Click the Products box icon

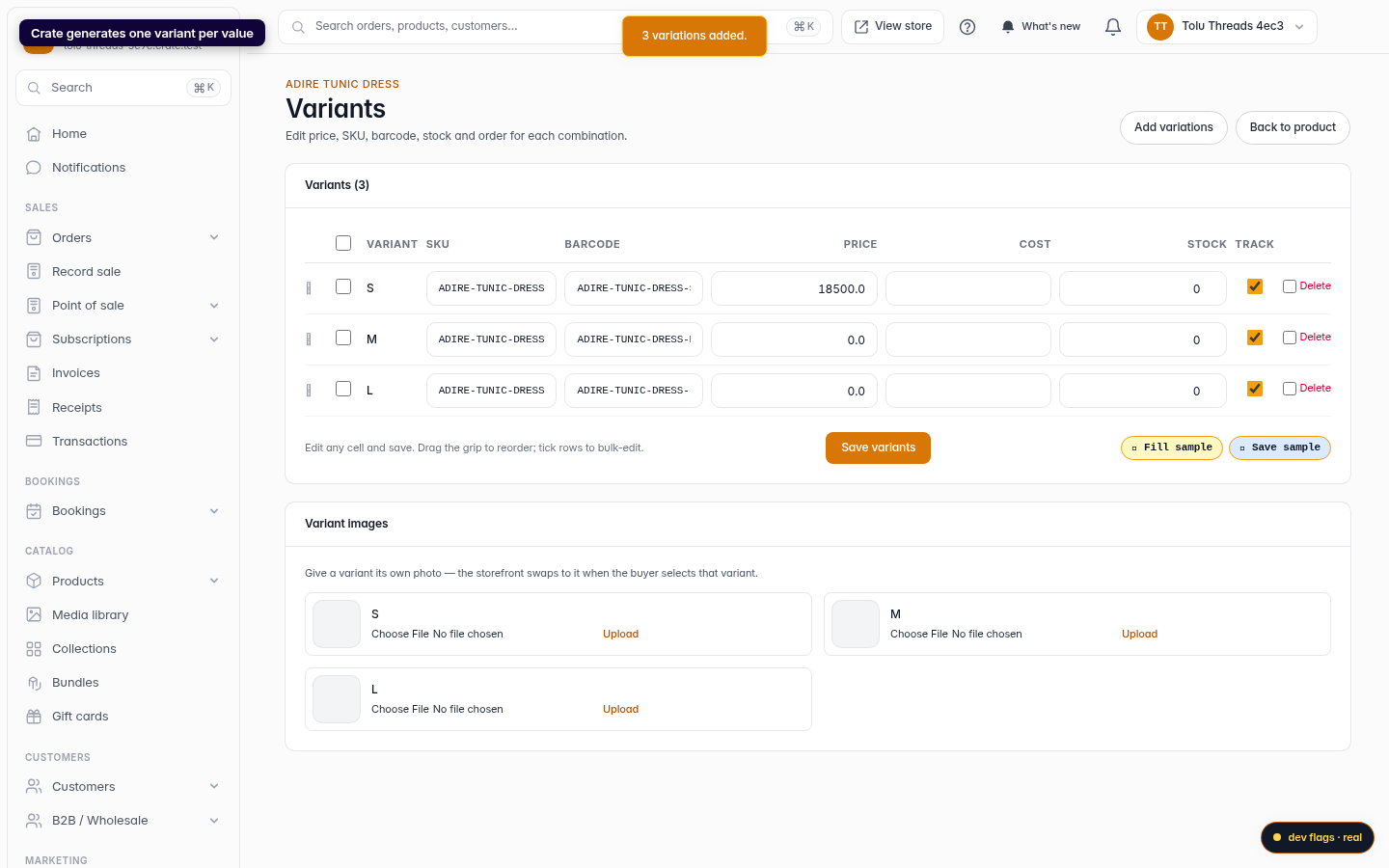[x=34, y=582]
